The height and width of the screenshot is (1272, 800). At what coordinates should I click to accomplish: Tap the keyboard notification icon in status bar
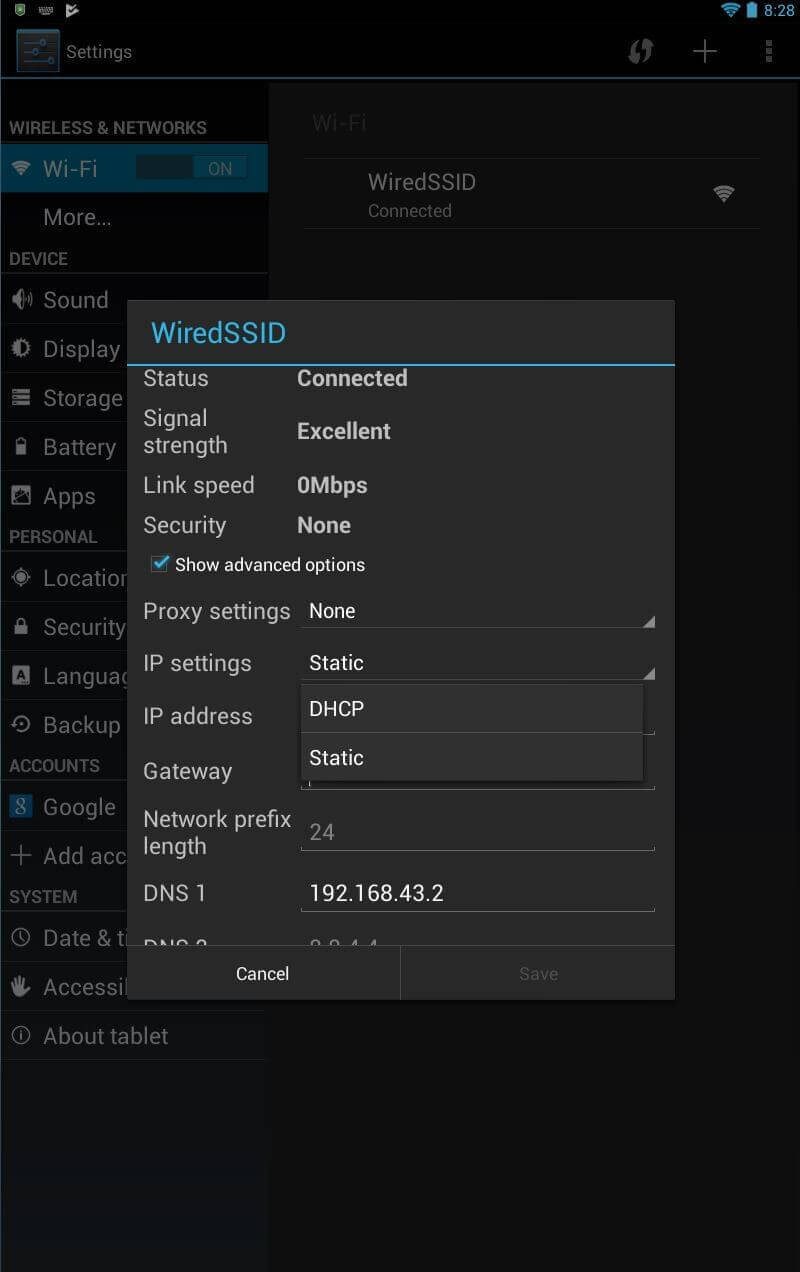[x=45, y=10]
